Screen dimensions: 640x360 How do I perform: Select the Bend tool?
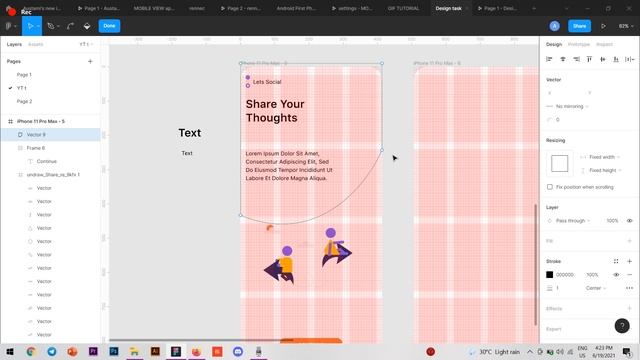pos(70,26)
